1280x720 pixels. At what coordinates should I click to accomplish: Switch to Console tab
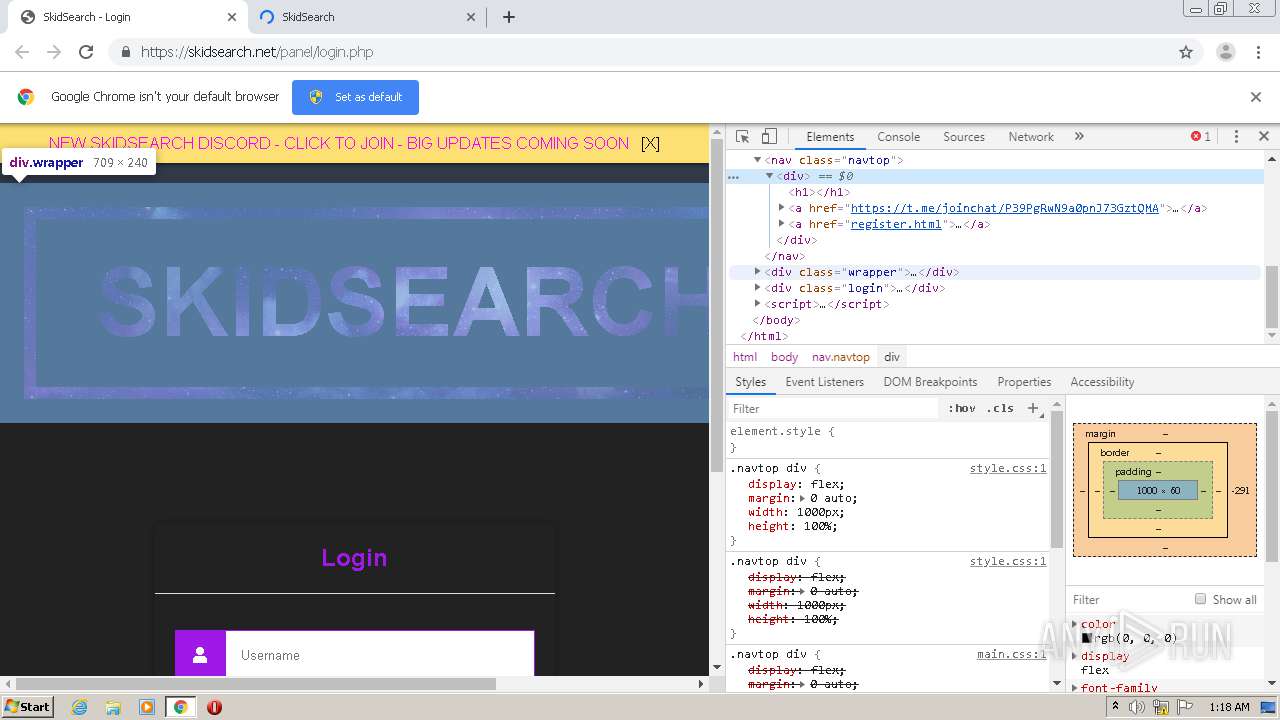898,137
